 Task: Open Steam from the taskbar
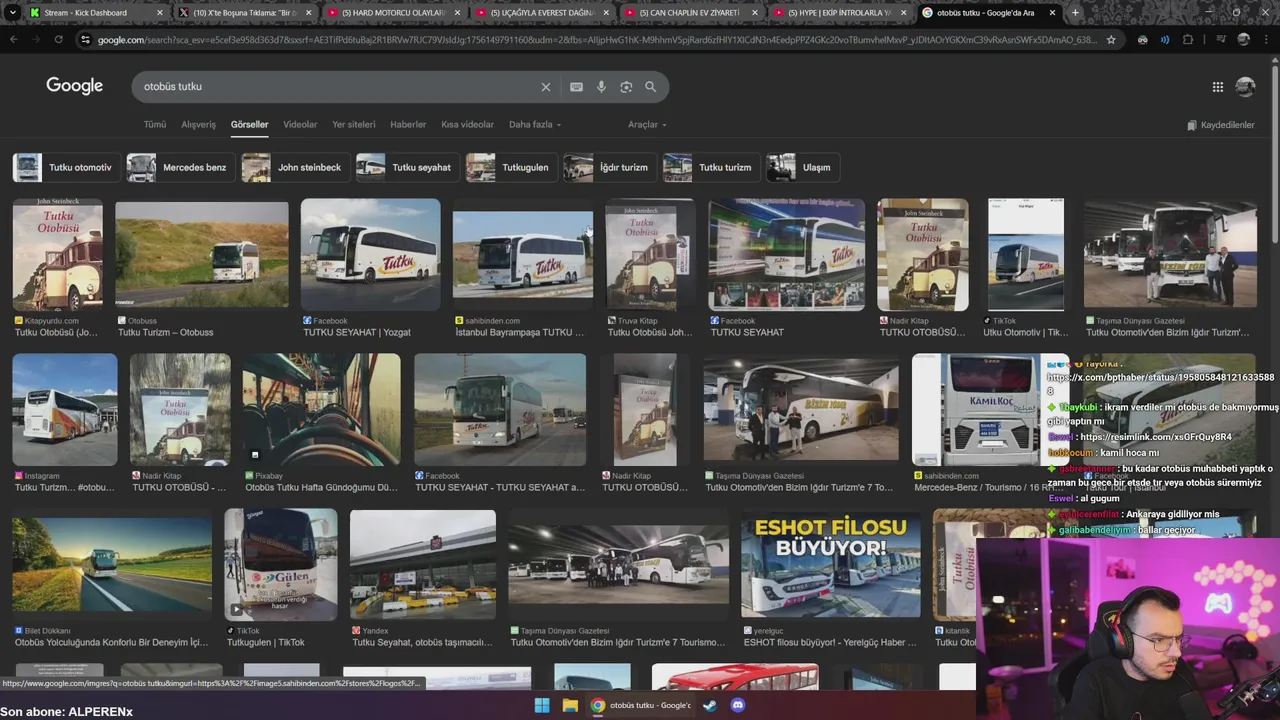tap(710, 705)
